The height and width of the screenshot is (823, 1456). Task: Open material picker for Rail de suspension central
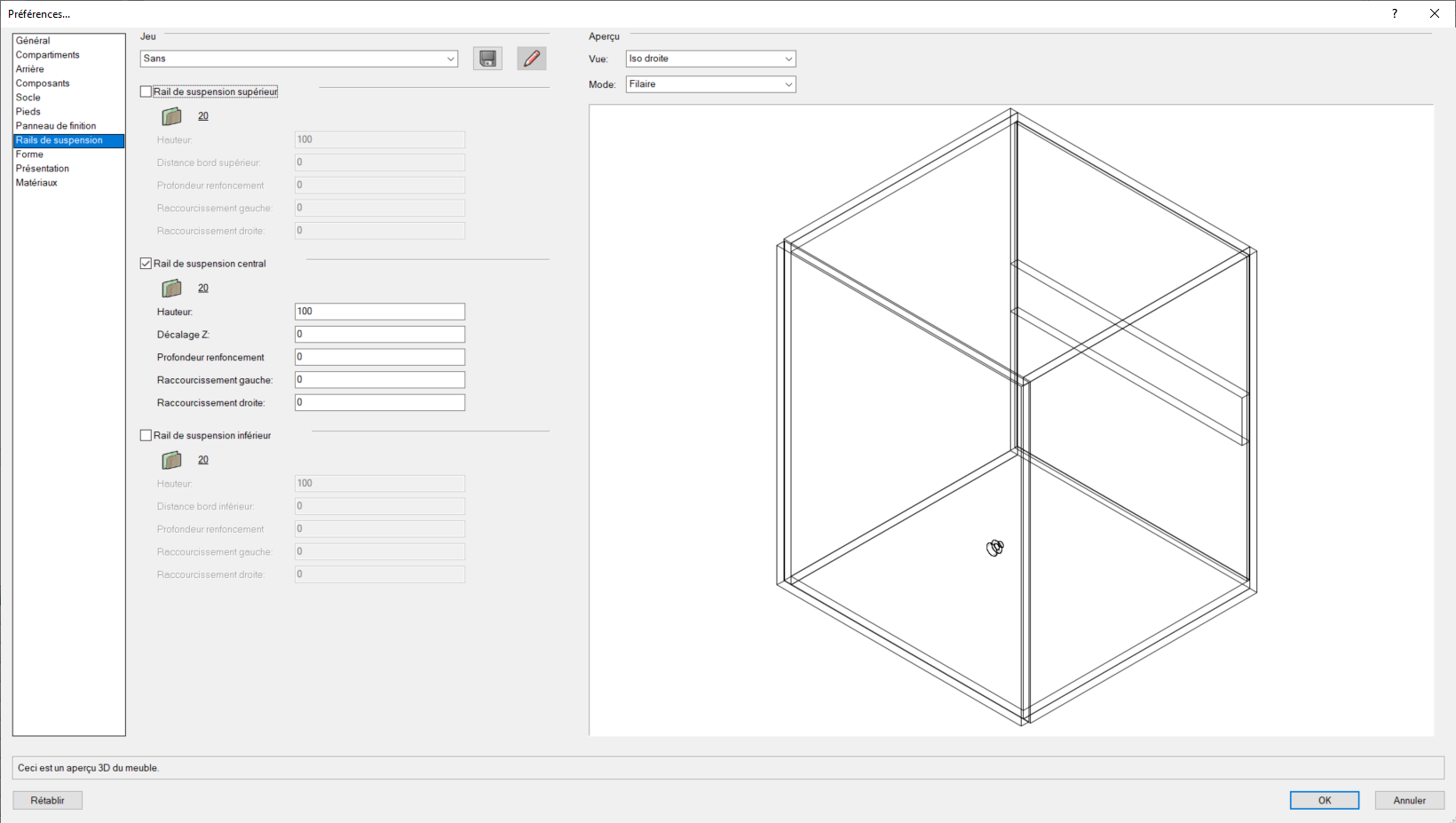click(171, 288)
